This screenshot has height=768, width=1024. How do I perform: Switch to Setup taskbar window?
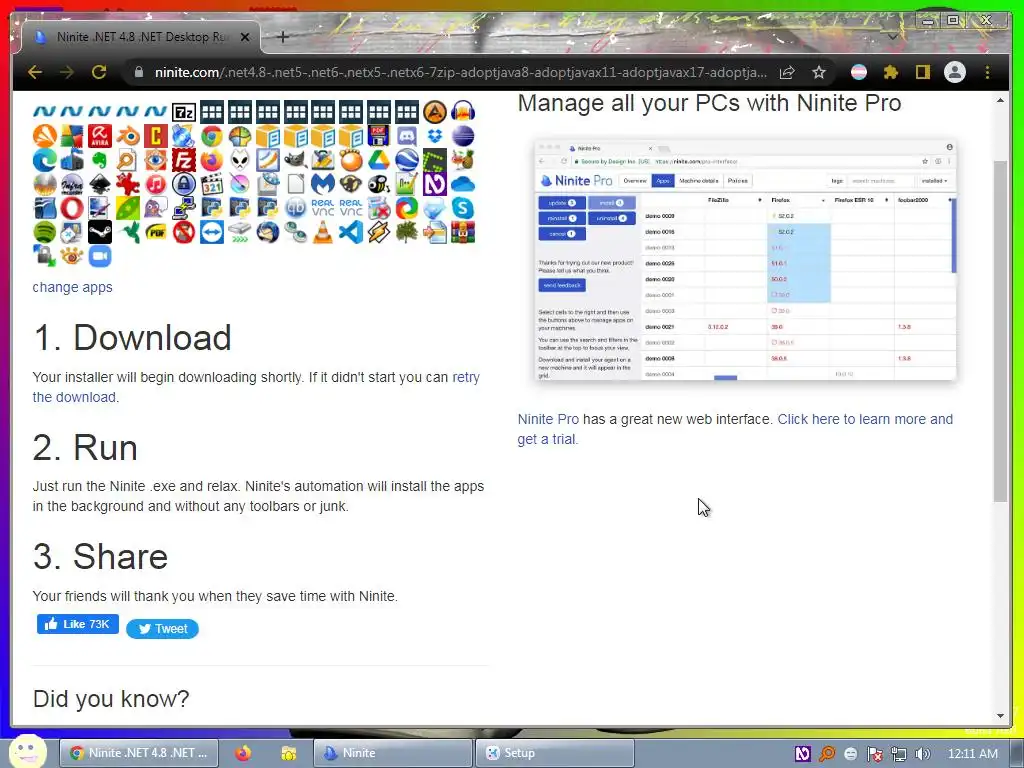coord(554,753)
